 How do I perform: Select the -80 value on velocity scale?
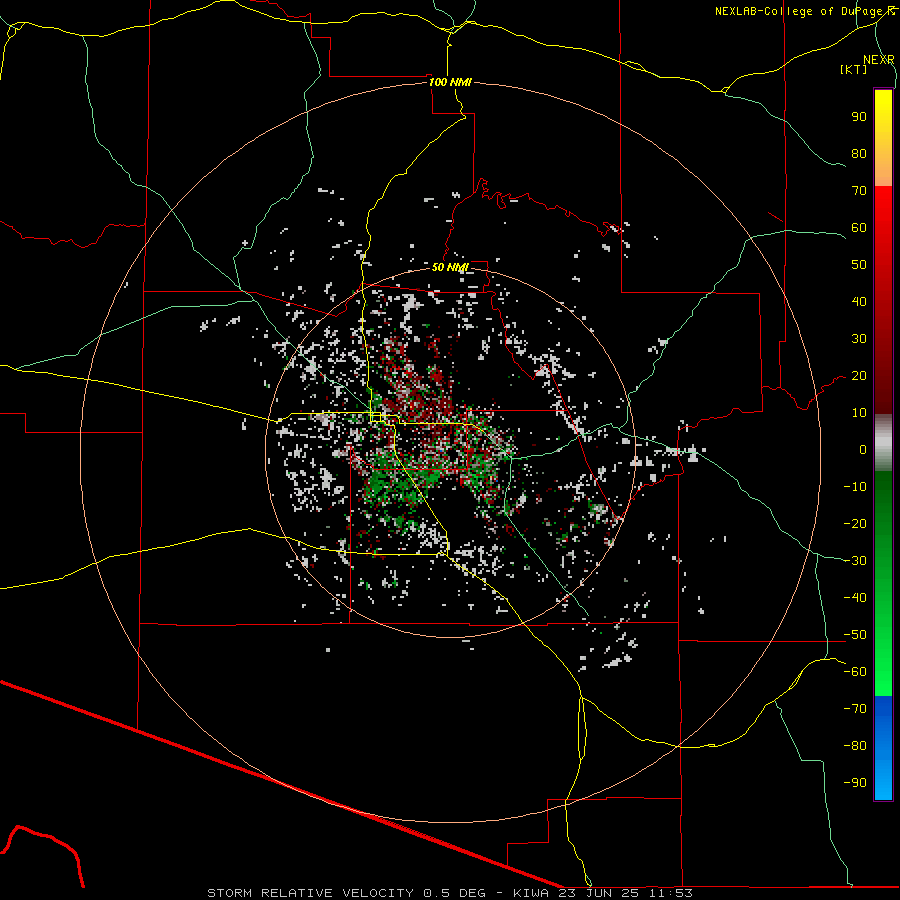pyautogui.click(x=855, y=746)
